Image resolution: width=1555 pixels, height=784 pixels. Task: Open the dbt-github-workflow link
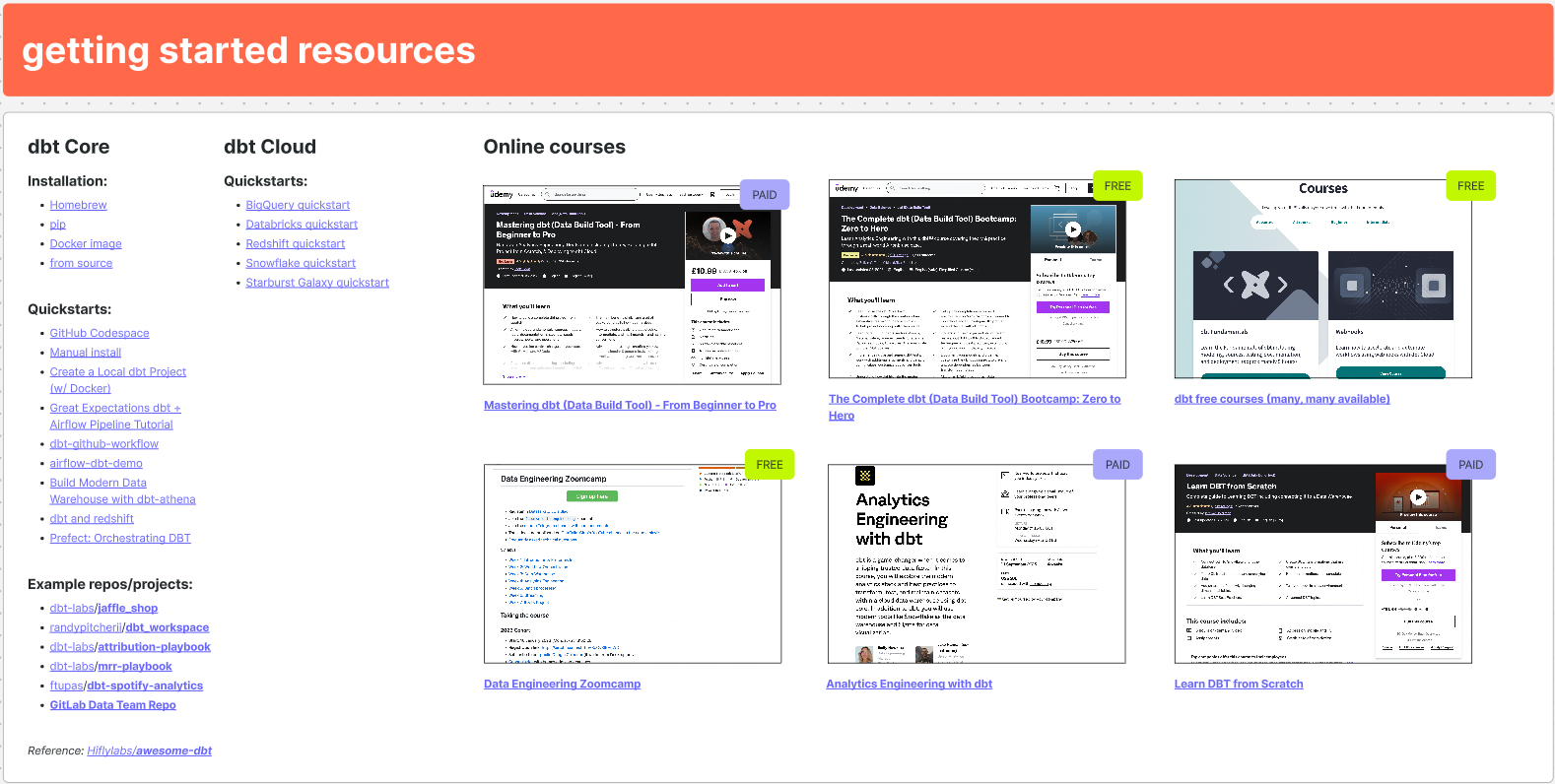[104, 444]
